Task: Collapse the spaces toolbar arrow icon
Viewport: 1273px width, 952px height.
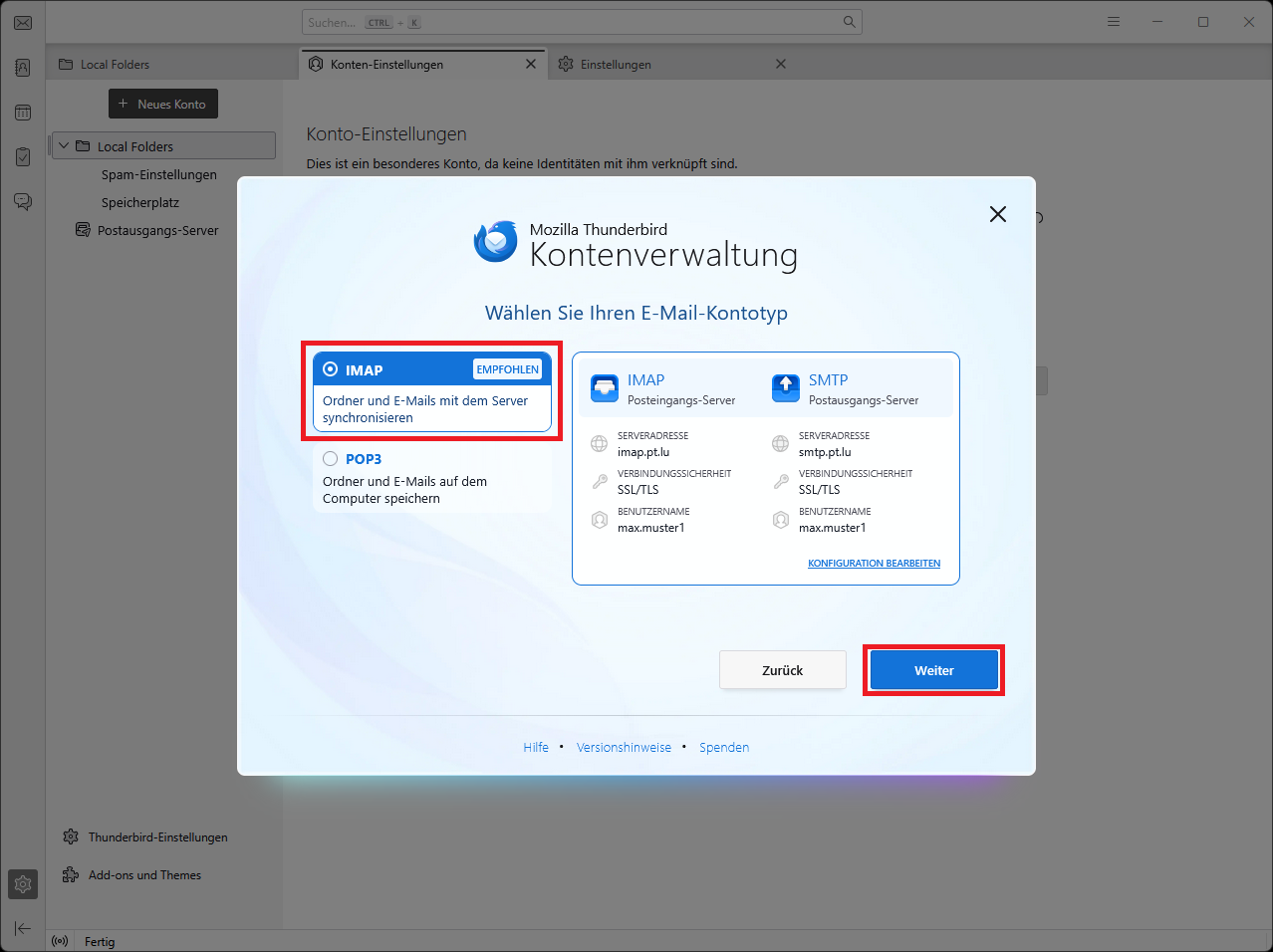Action: coord(23,929)
